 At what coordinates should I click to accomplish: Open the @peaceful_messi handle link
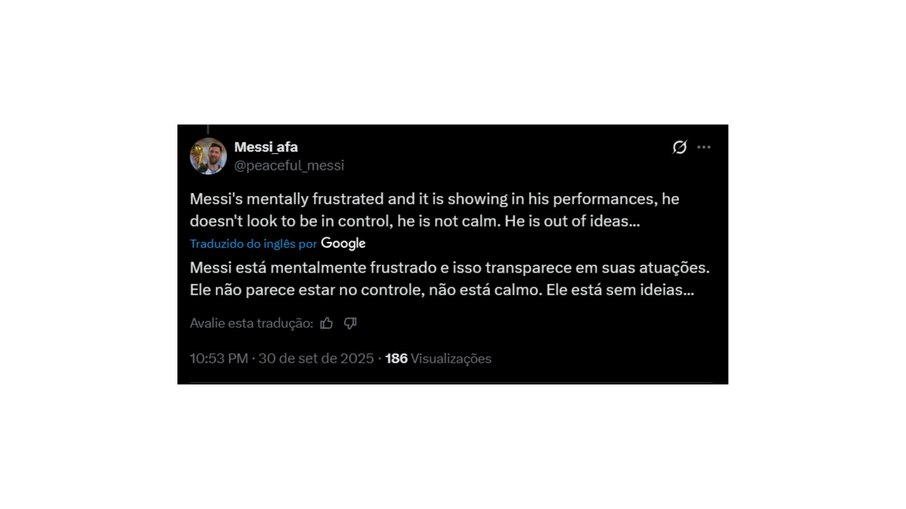click(289, 165)
